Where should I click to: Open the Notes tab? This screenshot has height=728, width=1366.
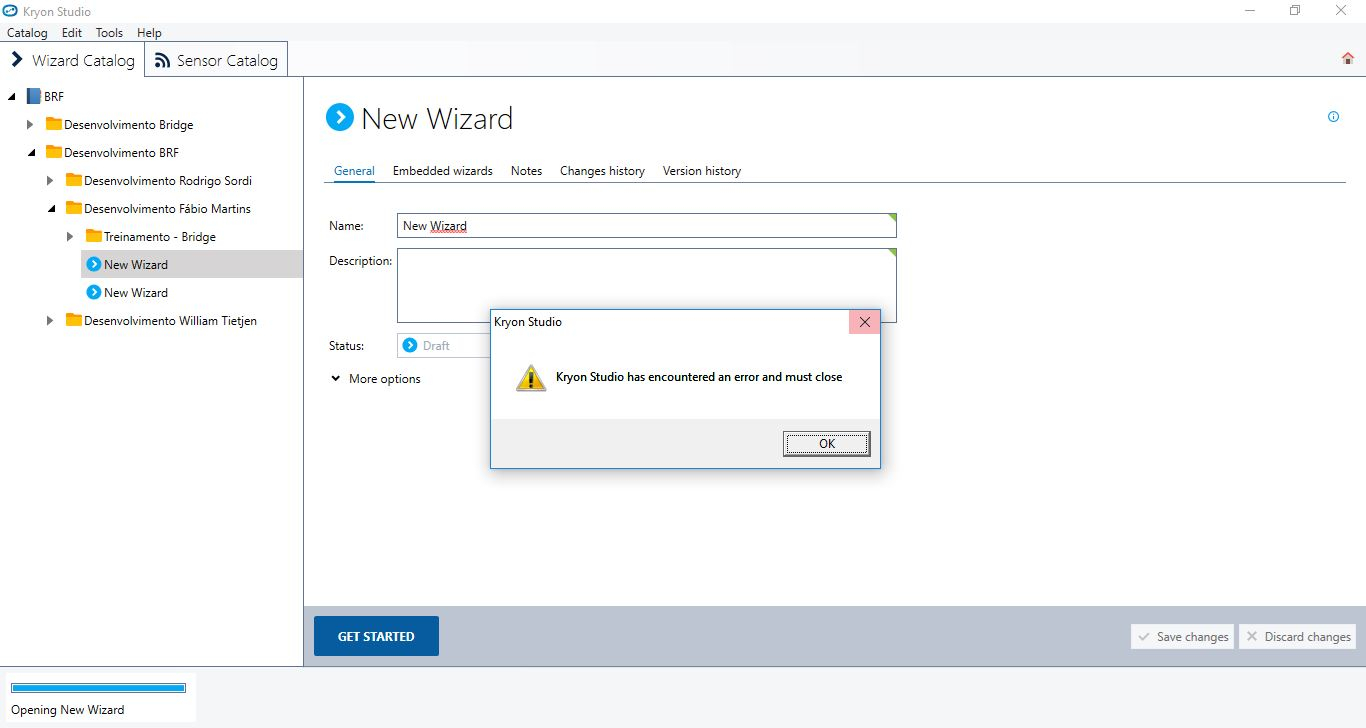pos(526,171)
